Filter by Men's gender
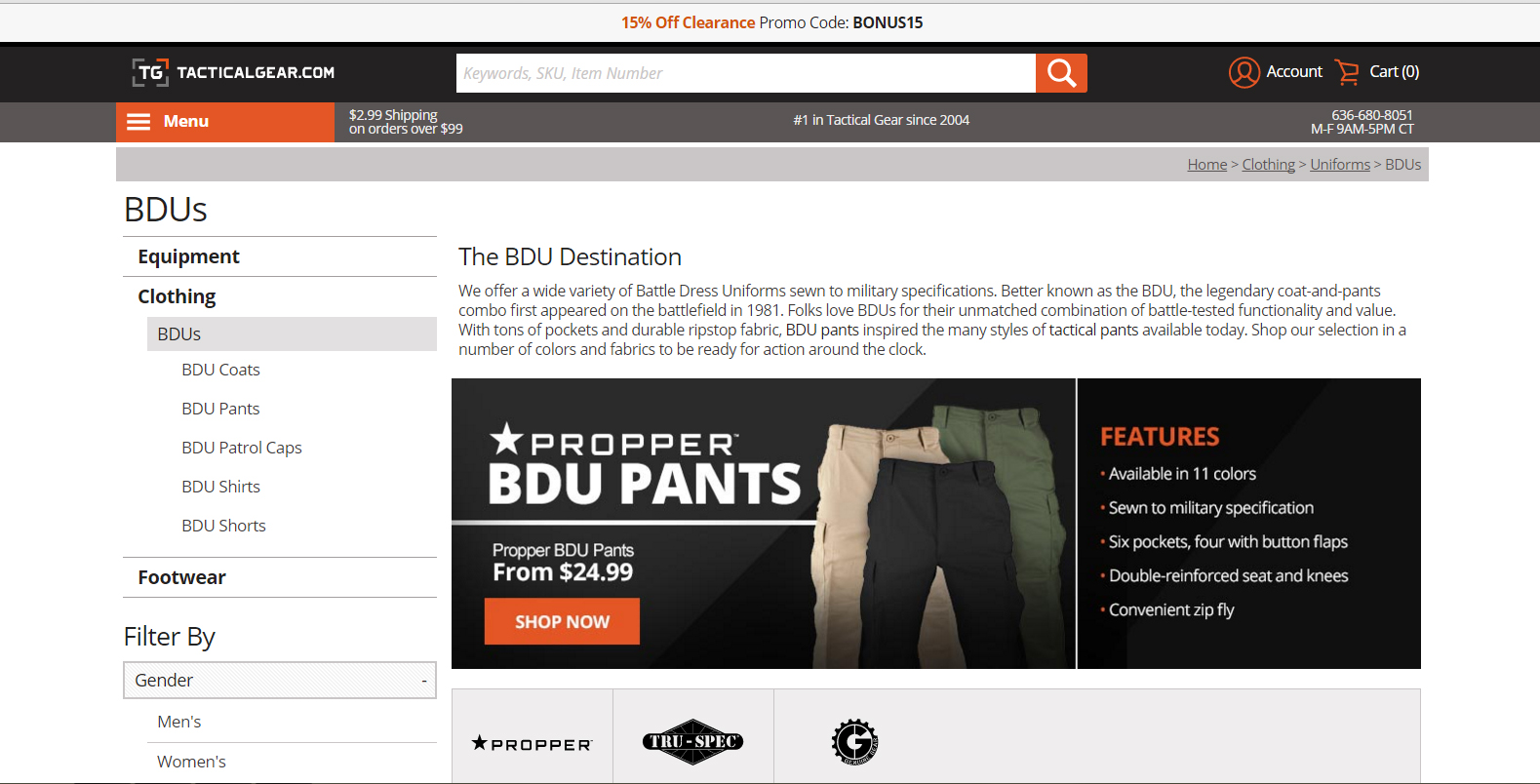The image size is (1540, 784). 179,722
